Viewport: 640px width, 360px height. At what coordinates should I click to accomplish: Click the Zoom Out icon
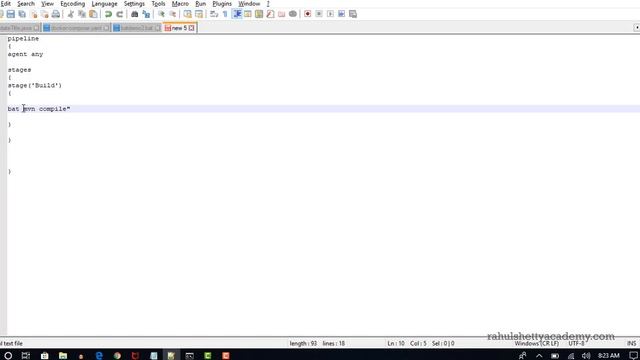[x=173, y=14]
